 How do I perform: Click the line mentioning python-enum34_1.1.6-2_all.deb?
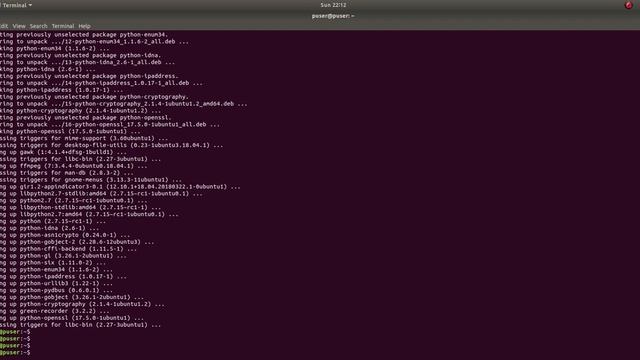pos(94,42)
